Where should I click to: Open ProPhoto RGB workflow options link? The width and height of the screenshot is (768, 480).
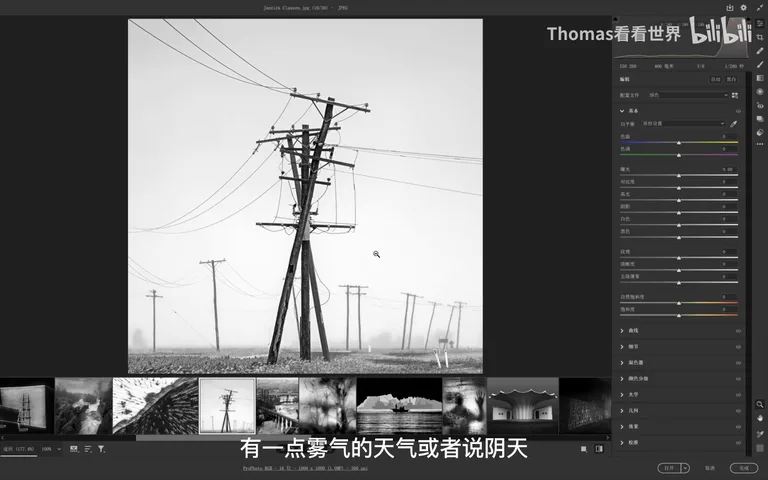point(305,469)
